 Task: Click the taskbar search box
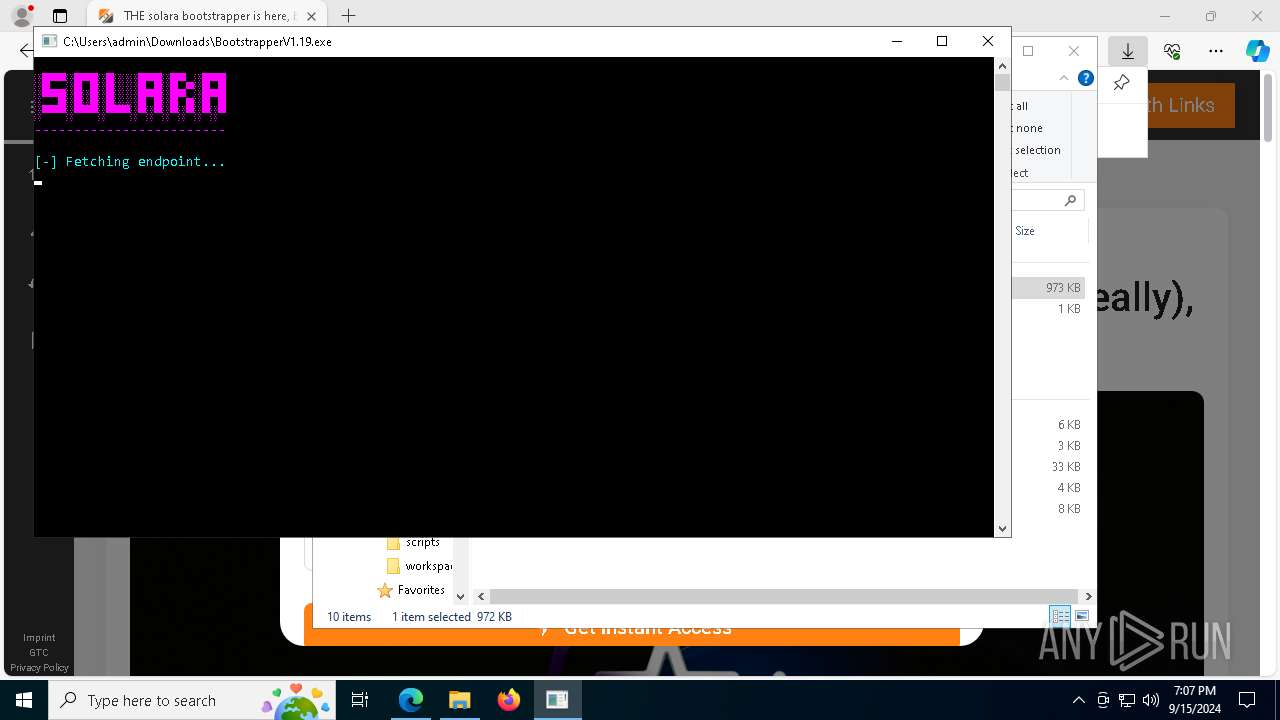[190, 700]
